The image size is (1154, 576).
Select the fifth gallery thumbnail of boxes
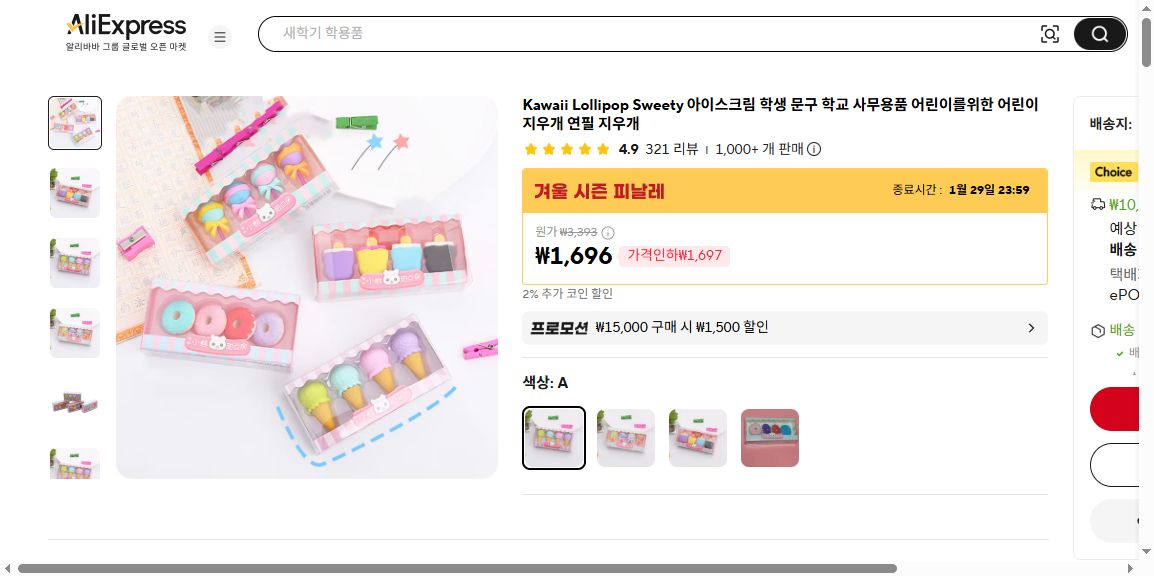[75, 403]
